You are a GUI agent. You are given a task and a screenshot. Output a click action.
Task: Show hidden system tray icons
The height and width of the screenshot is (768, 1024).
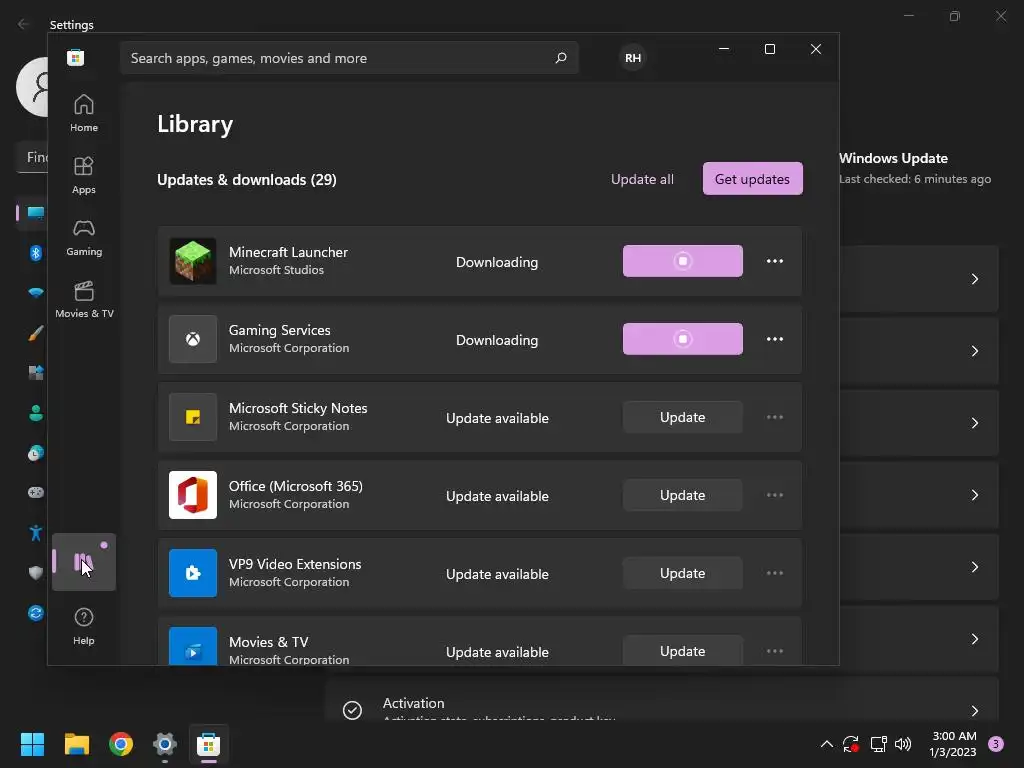[826, 744]
